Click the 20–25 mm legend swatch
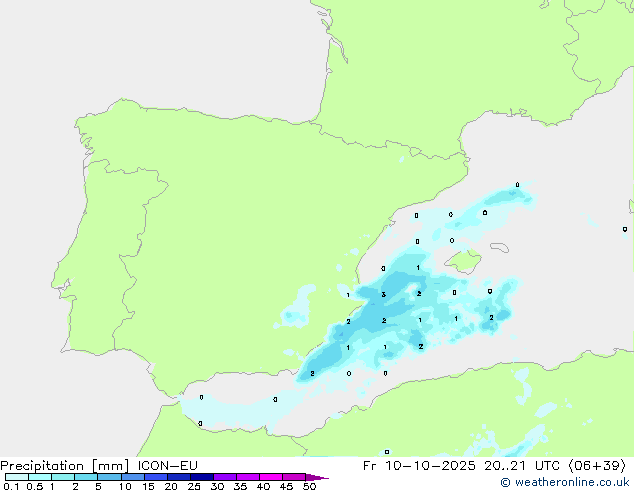This screenshot has height=490, width=634. pos(179,477)
